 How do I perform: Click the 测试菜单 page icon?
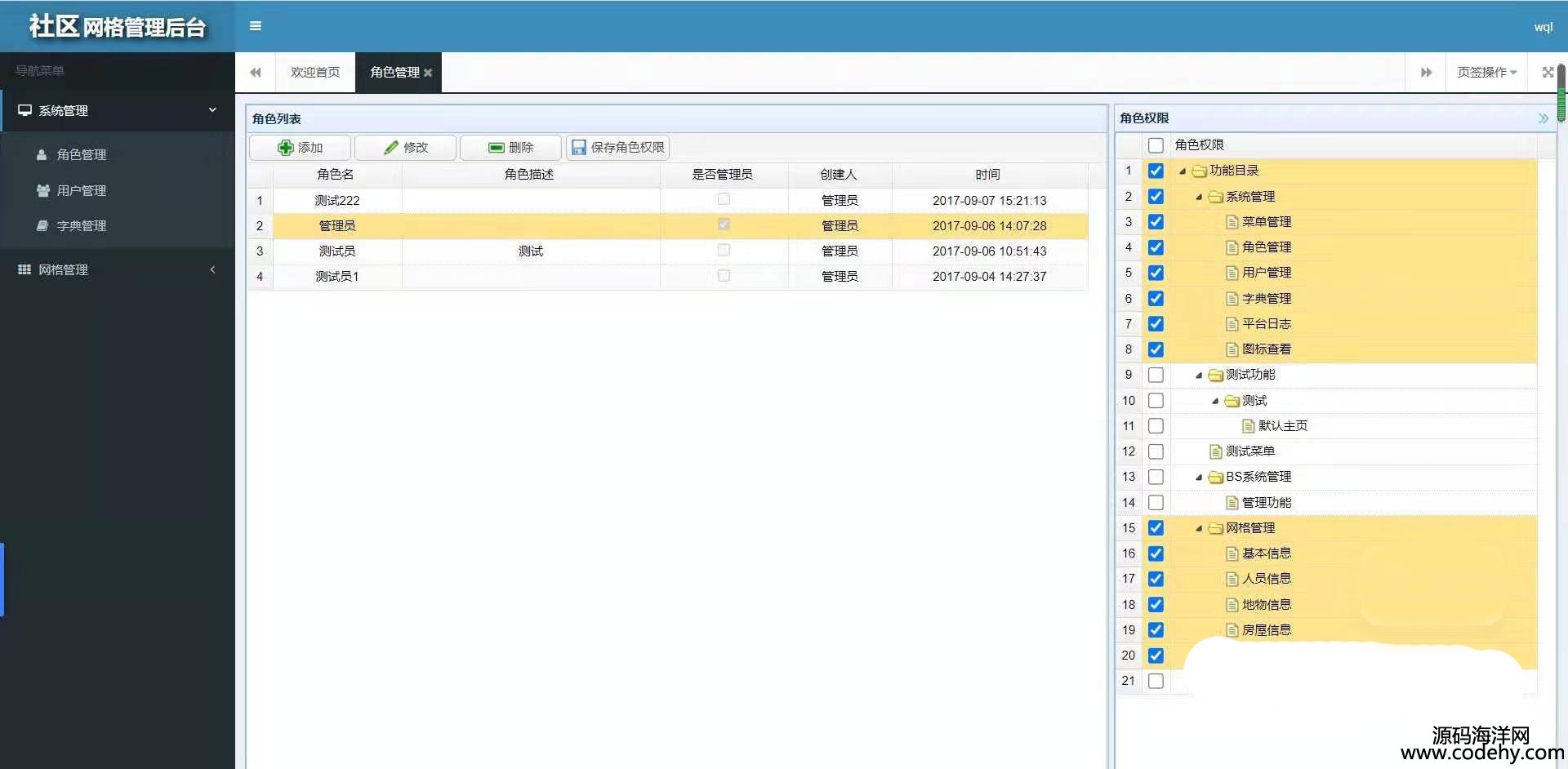tap(1216, 451)
